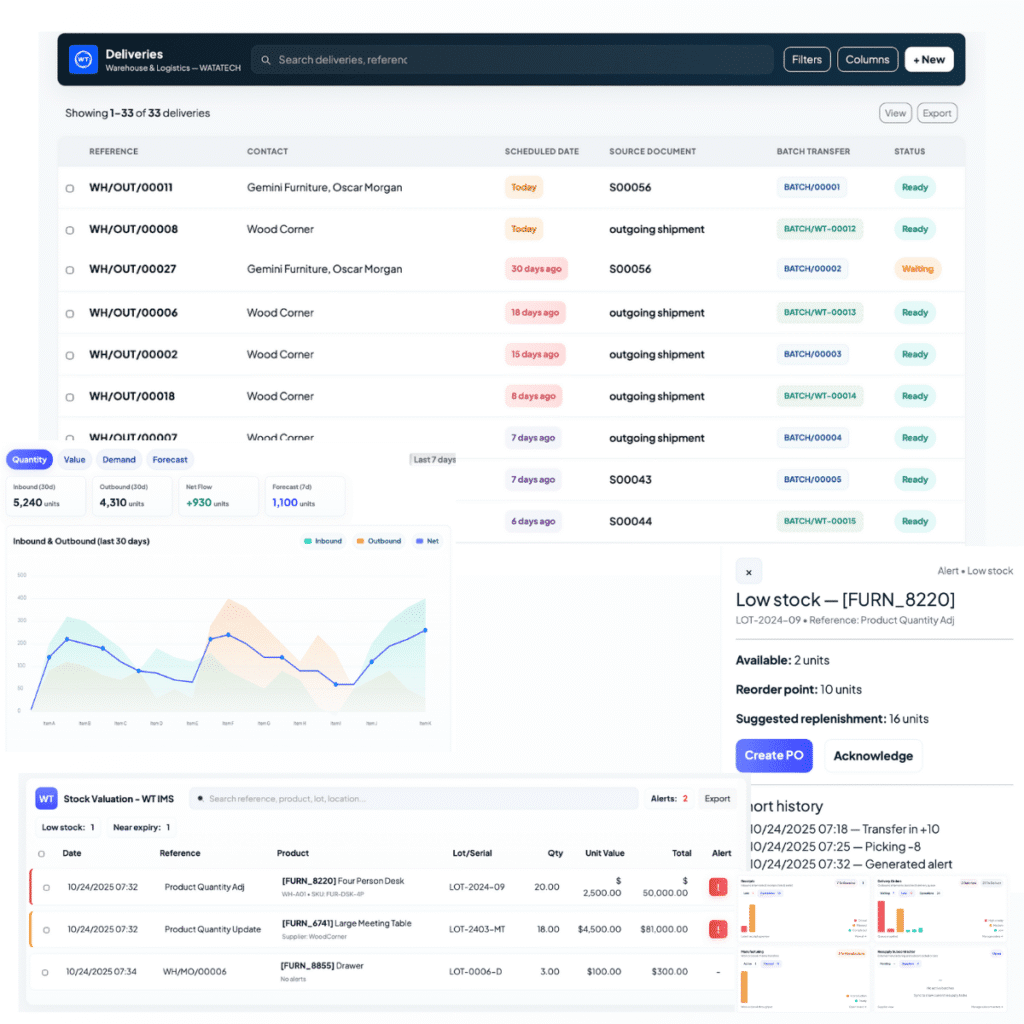This screenshot has width=1024, height=1024.
Task: Click the WT logo in the Deliveries header
Action: (83, 60)
